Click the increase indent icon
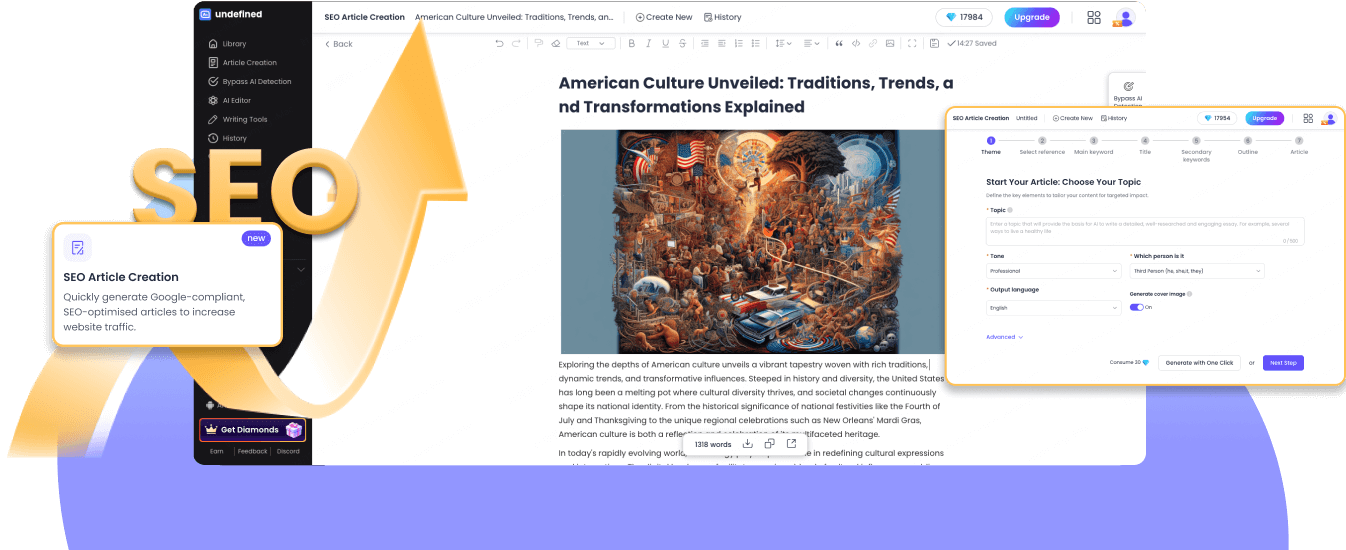The height and width of the screenshot is (550, 1346). (x=721, y=43)
